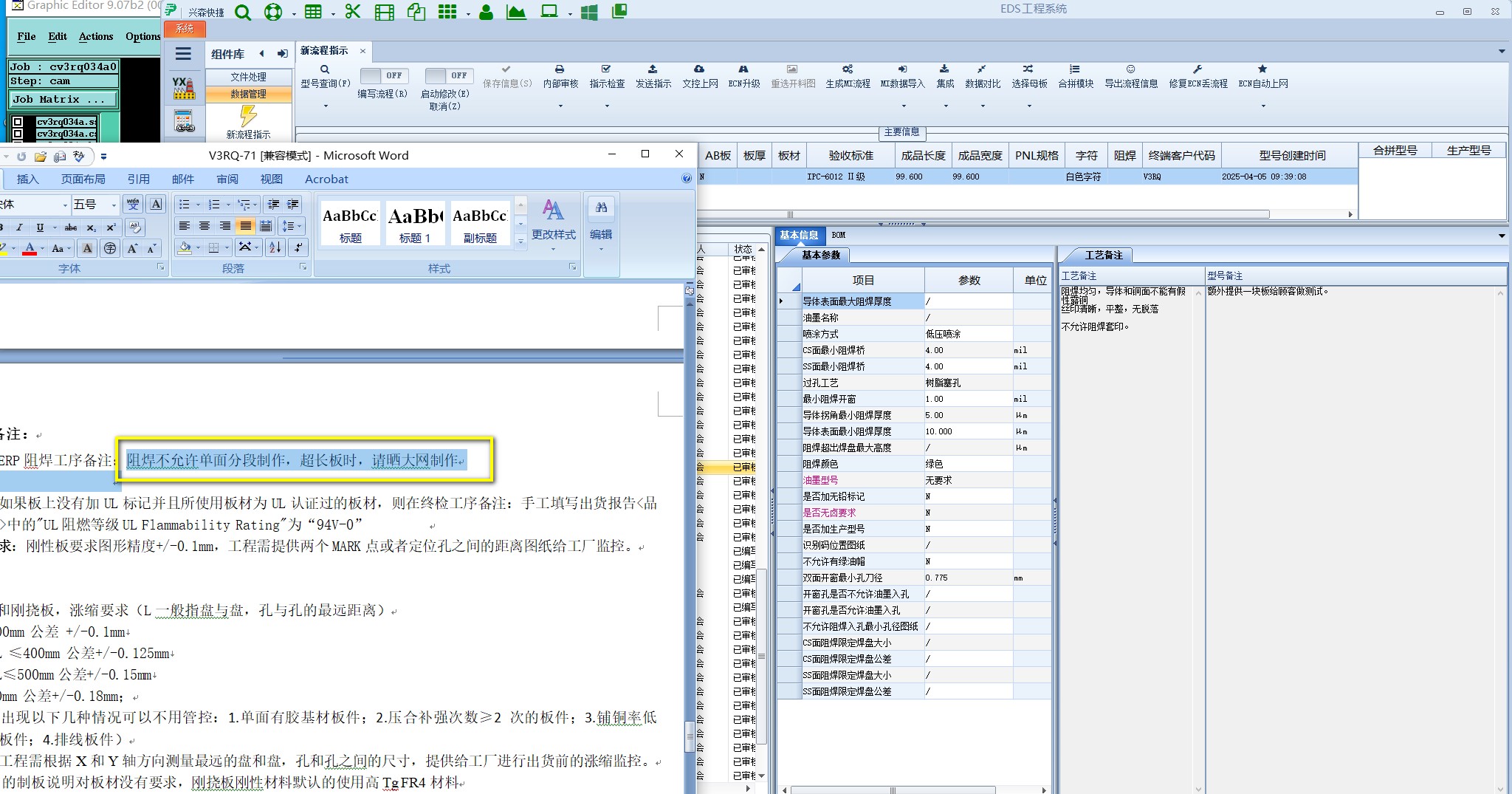Click red font color A swatch in Word
This screenshot has width=1512, height=794.
(30, 248)
